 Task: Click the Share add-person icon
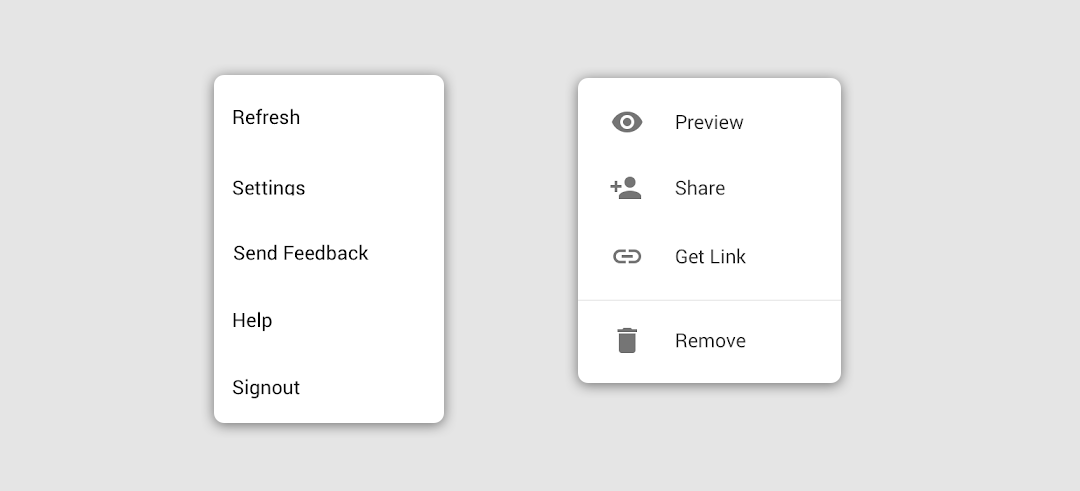(625, 188)
